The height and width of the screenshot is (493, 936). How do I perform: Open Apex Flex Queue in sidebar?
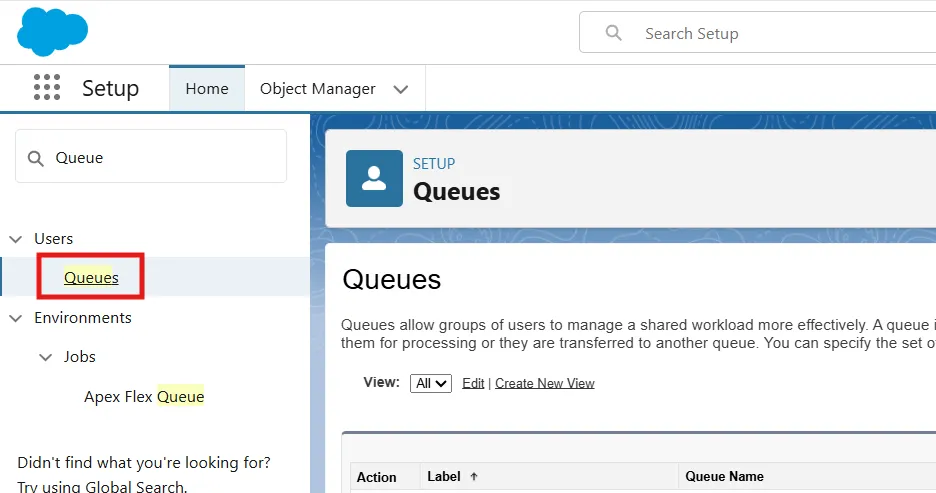coord(144,396)
